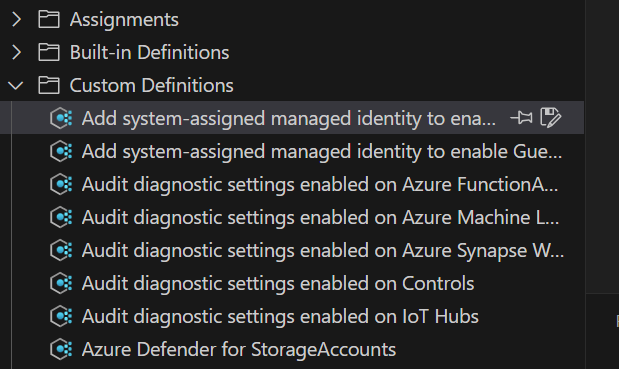Click the save-edit icon on highlighted row
This screenshot has width=619, height=369.
550,118
